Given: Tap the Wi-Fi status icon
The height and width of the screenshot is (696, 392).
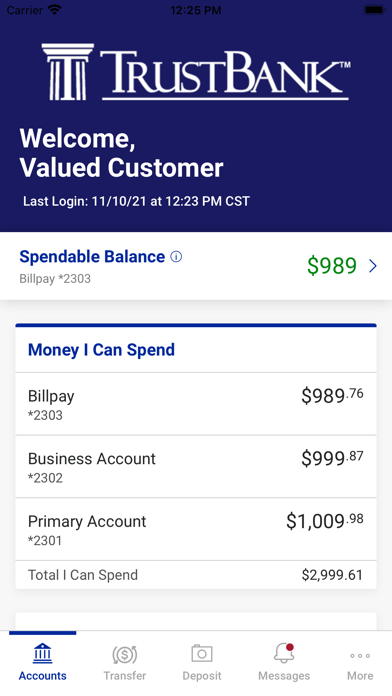Looking at the screenshot, I should point(55,10).
